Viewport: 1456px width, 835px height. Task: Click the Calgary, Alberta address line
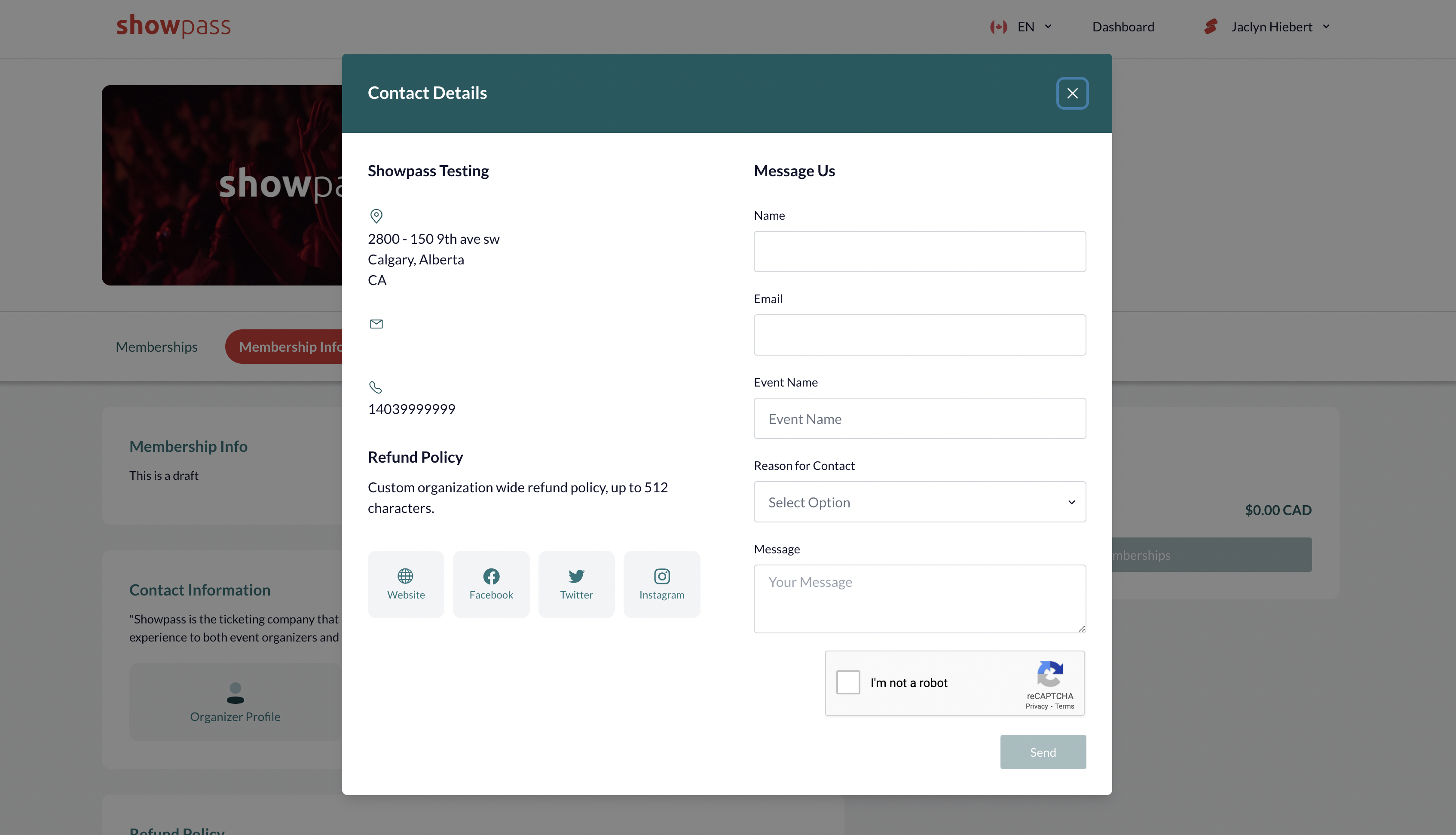[x=416, y=259]
